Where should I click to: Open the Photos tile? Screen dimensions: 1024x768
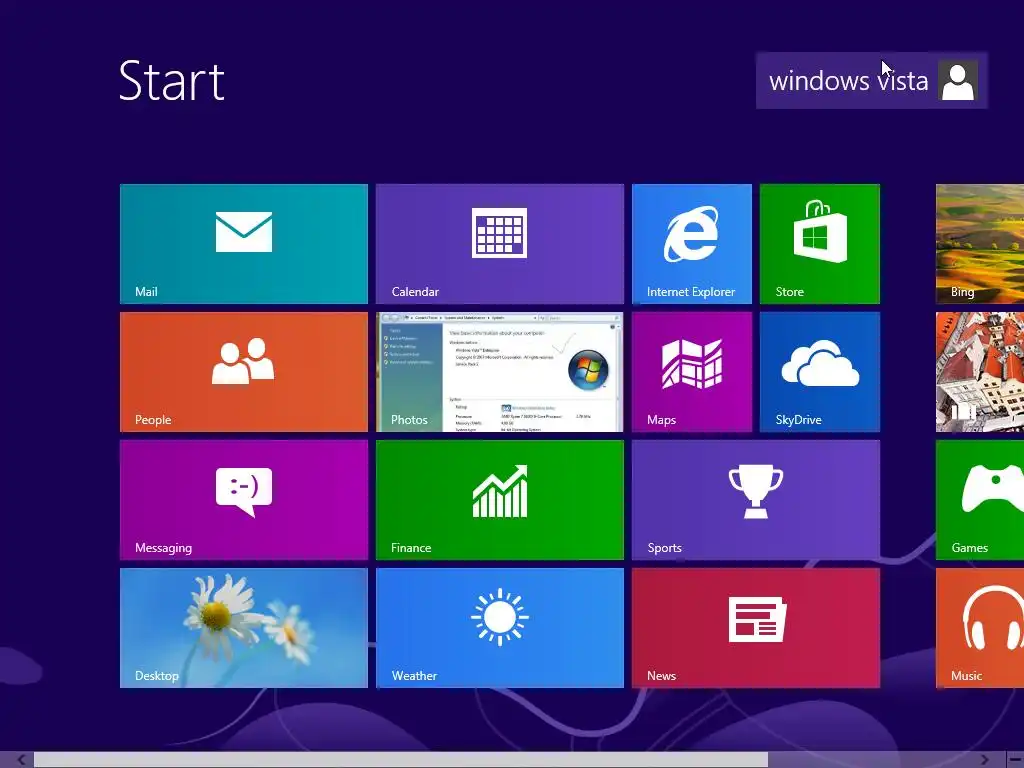(500, 372)
